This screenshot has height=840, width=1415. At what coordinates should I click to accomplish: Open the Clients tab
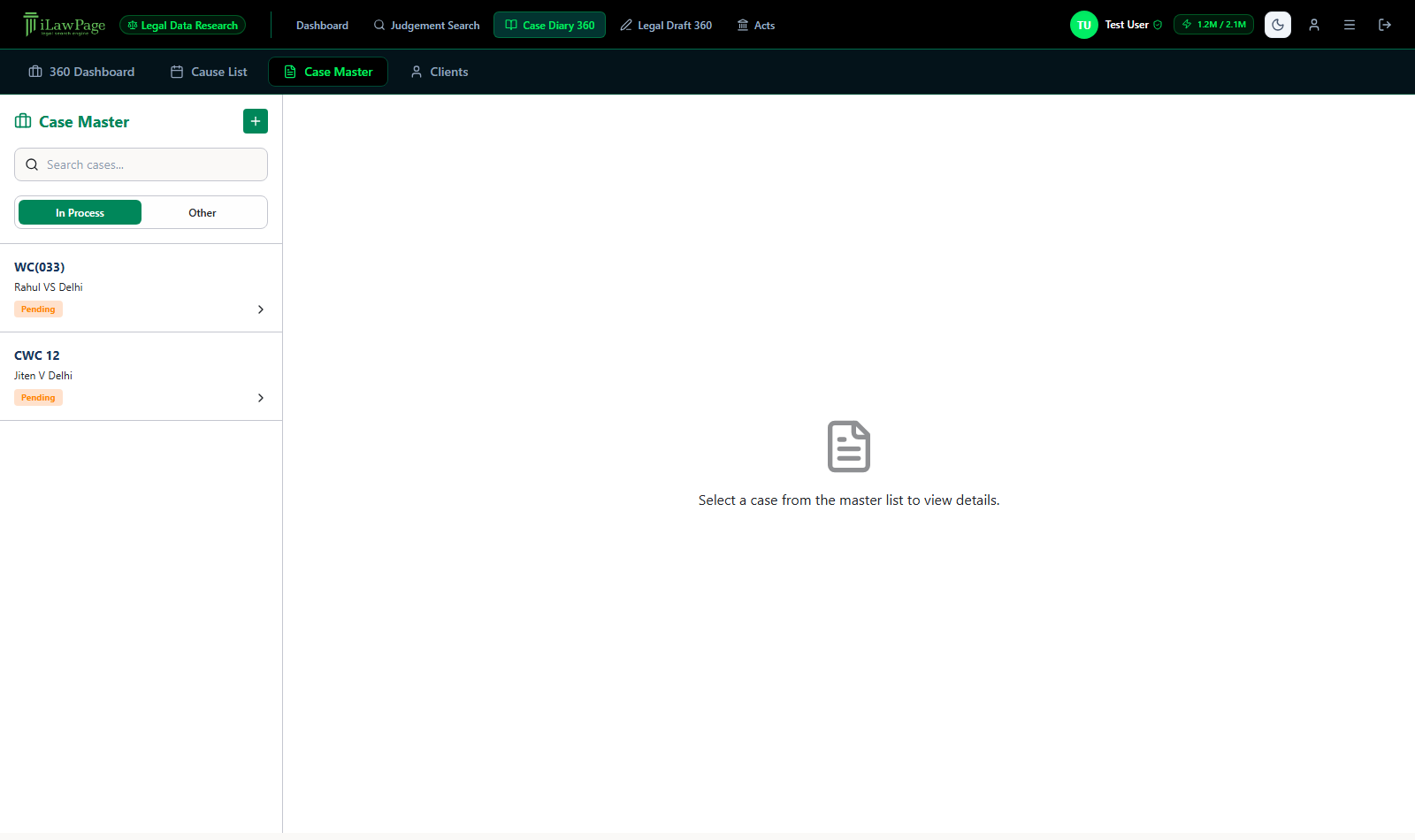point(440,72)
